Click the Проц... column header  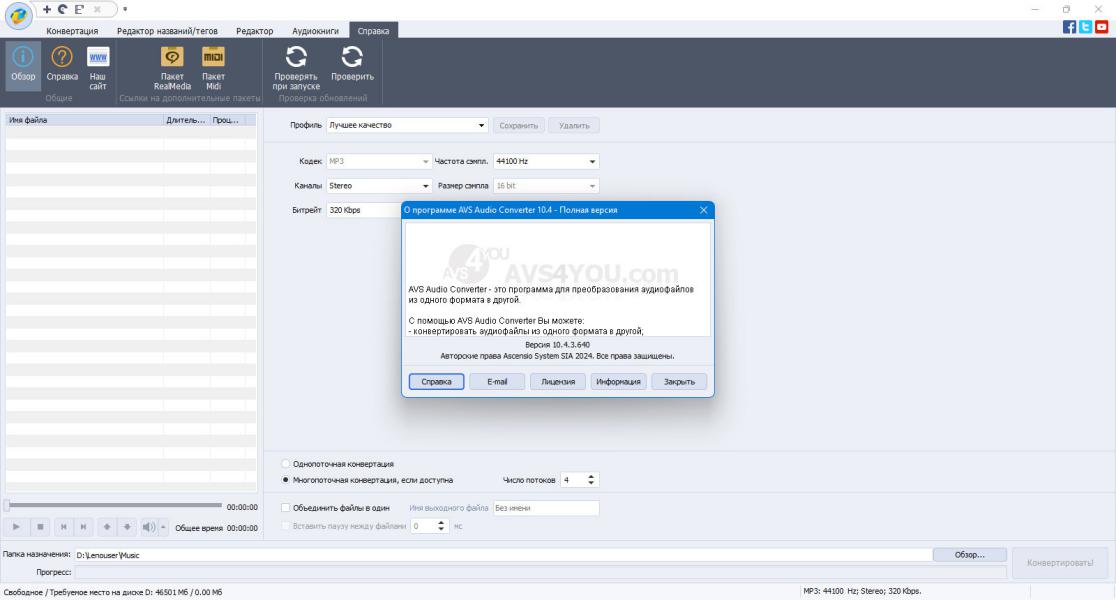(228, 120)
